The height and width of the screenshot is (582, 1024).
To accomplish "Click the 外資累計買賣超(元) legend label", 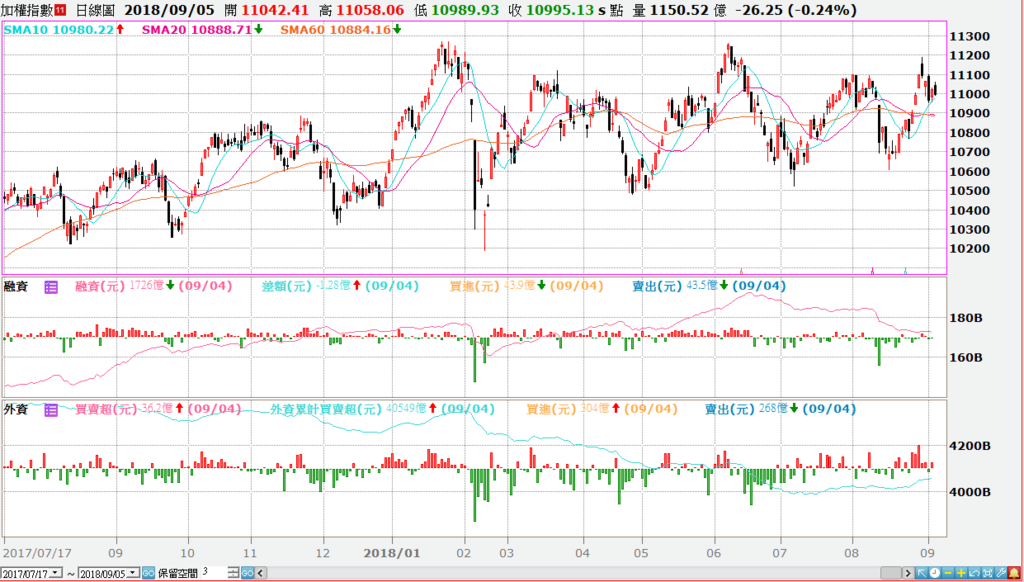I will tap(326, 410).
